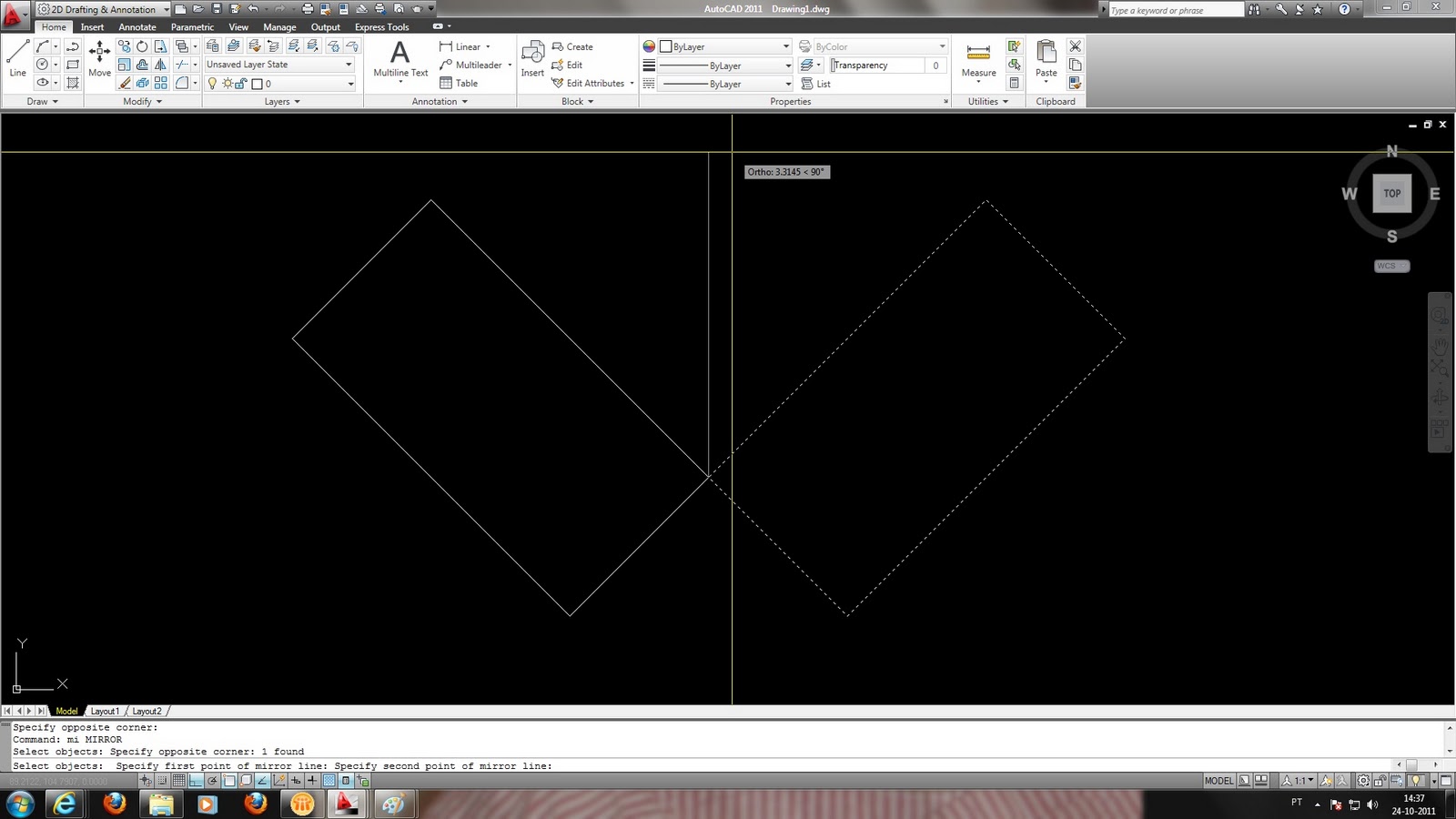Launch AutoCAD from the Windows taskbar
The width and height of the screenshot is (1456, 819).
coord(347,804)
